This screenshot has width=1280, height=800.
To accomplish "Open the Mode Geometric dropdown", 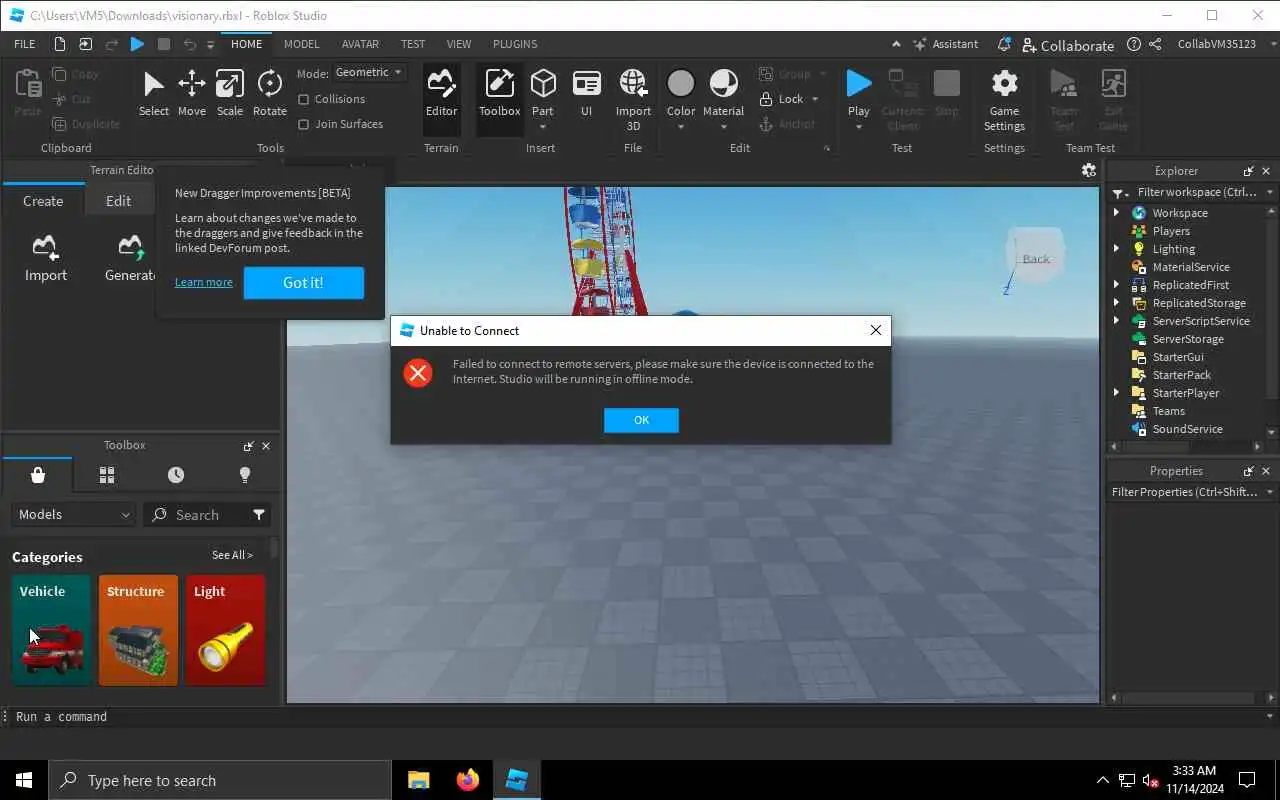I will (x=369, y=72).
